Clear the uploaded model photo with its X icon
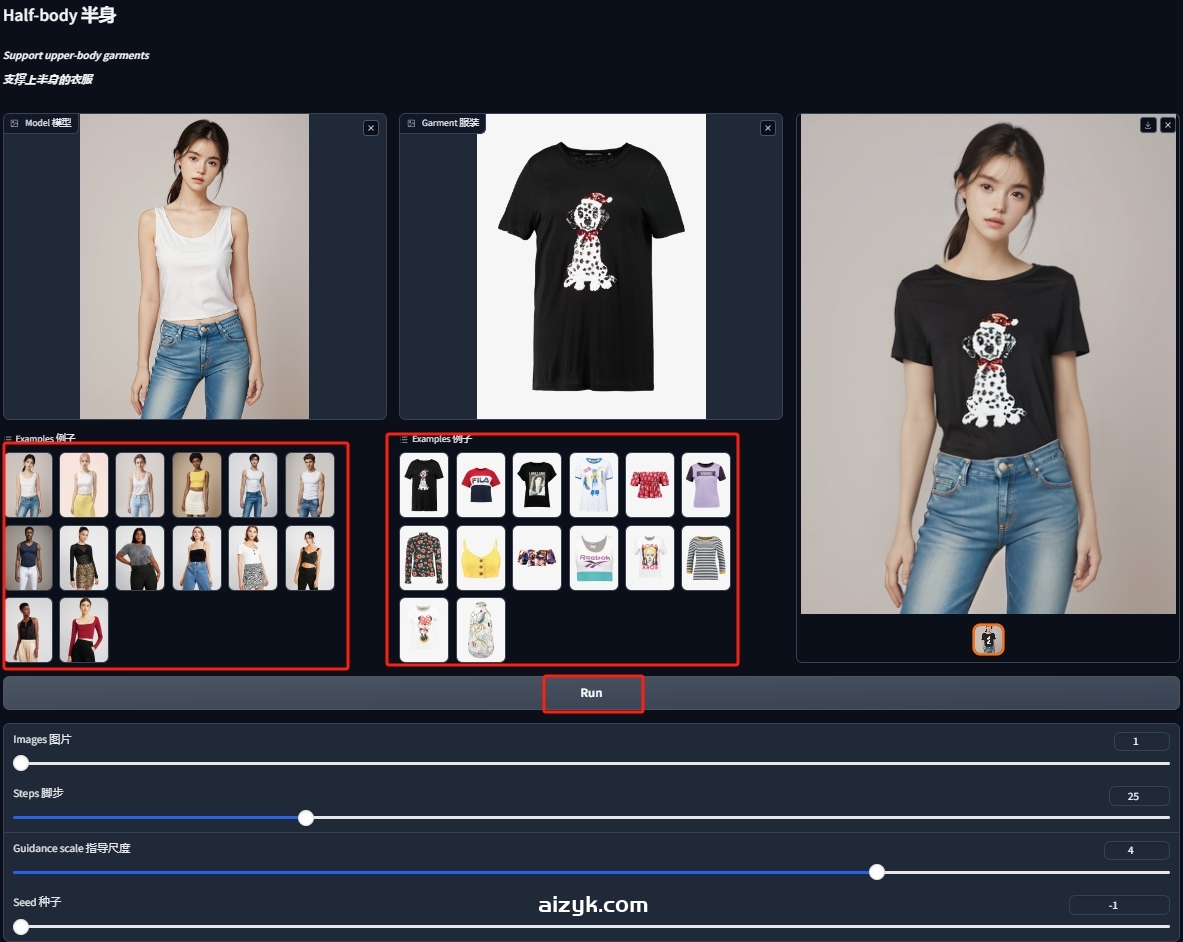 point(371,128)
